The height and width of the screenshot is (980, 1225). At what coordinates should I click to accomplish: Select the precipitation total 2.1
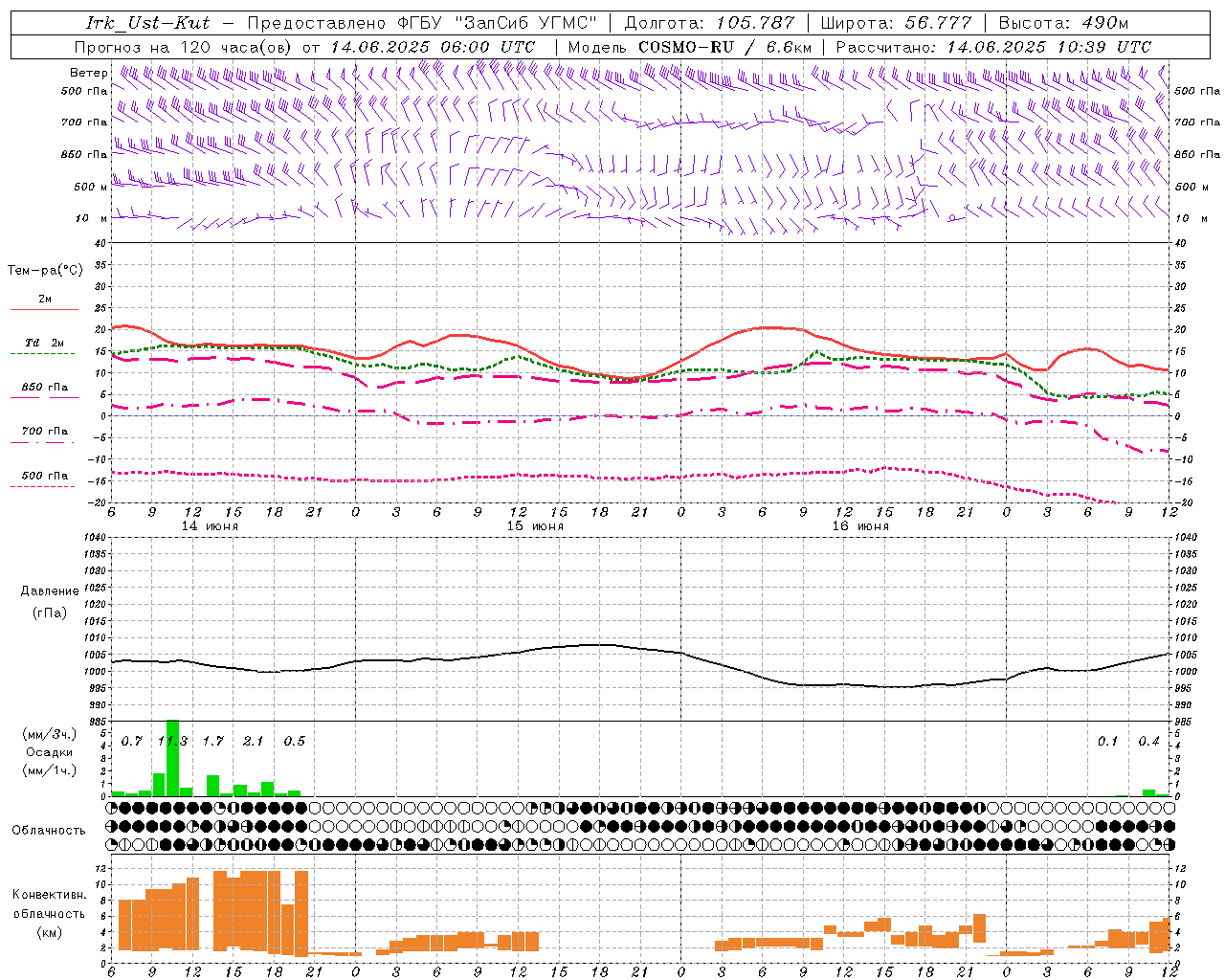tap(254, 741)
